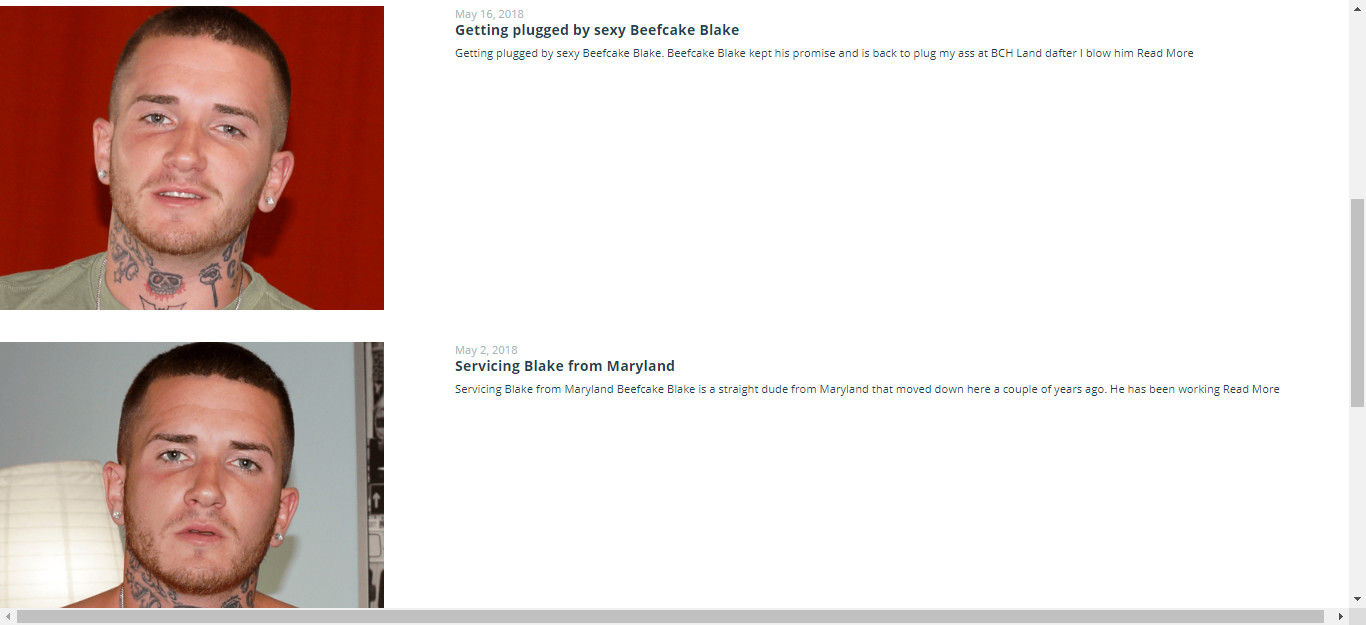
Task: Click the vertical scrollbar down arrow
Action: click(1357, 599)
